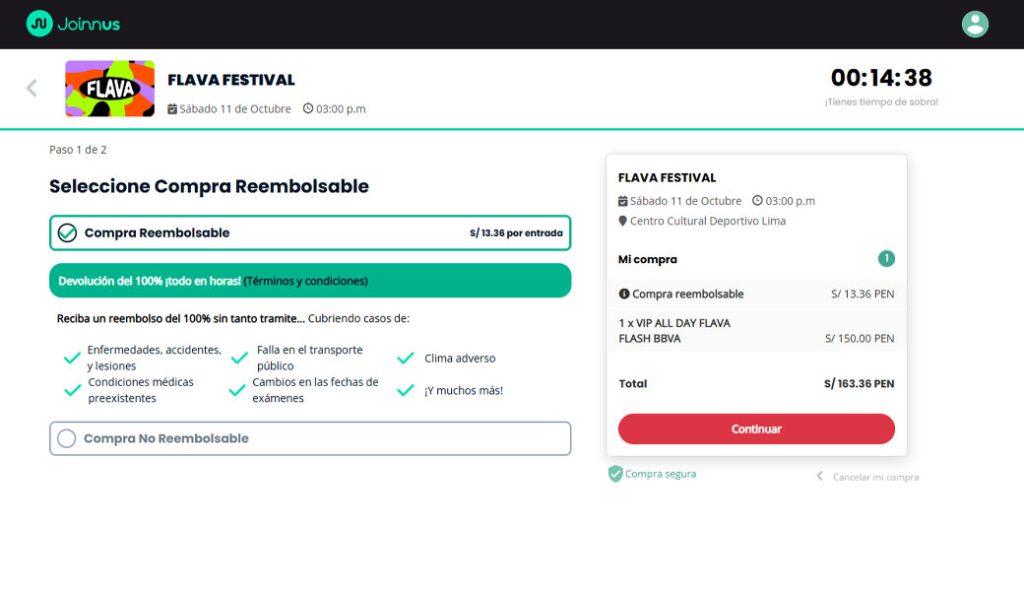Image resolution: width=1024 pixels, height=591 pixels.
Task: Click the Centro Cultural Deportivo Lima text
Action: [708, 221]
